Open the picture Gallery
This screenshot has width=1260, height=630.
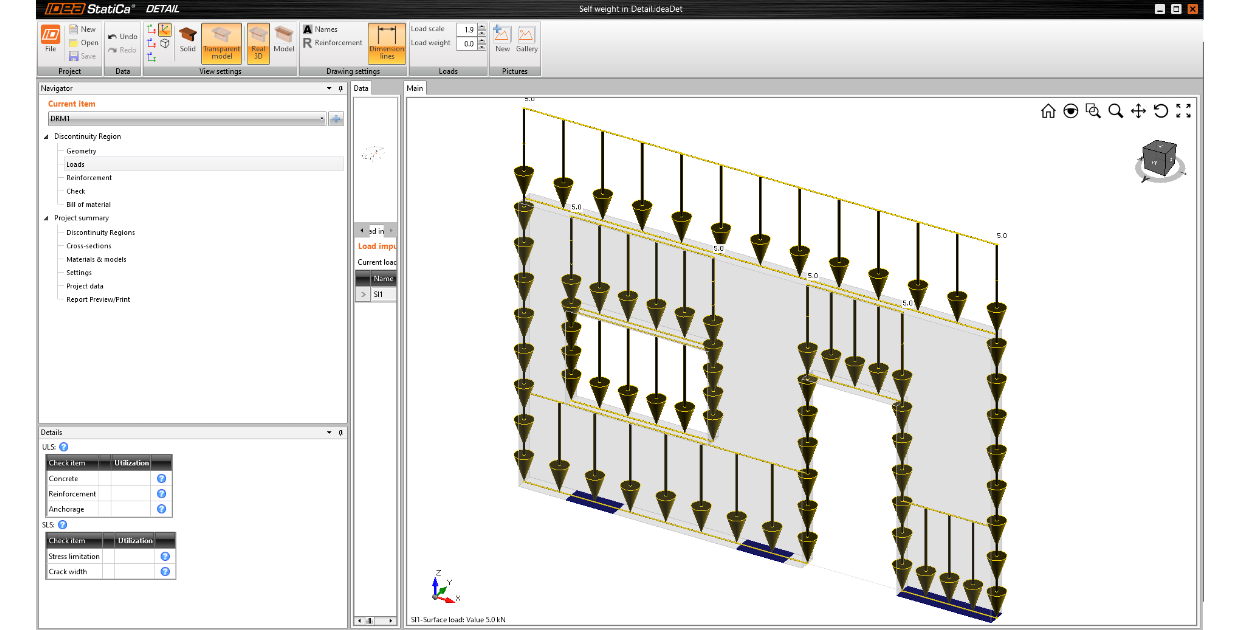[526, 39]
